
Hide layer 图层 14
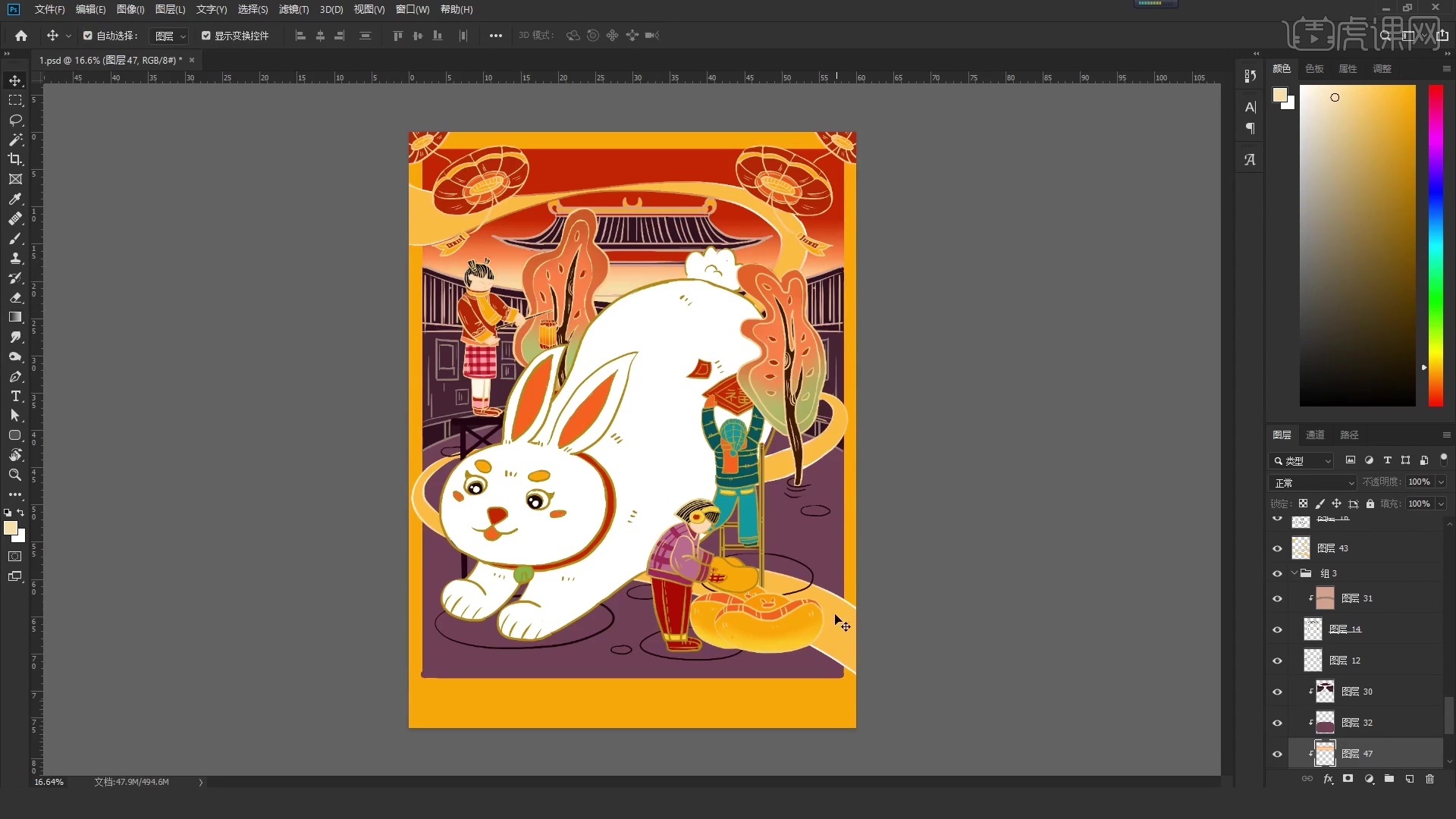click(x=1277, y=629)
